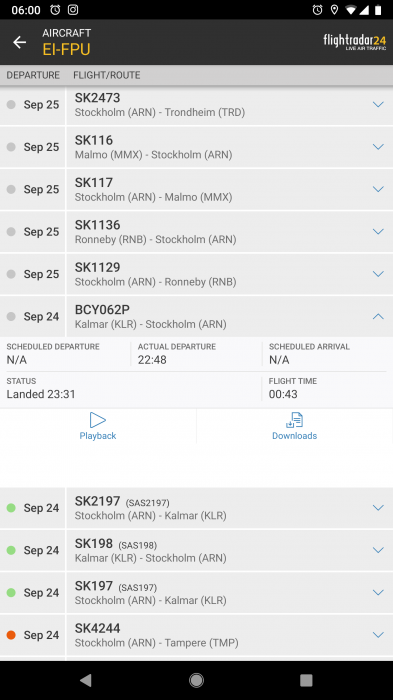Open the SK198 Kalmar to Stockholm flight
393x700 pixels.
[196, 550]
